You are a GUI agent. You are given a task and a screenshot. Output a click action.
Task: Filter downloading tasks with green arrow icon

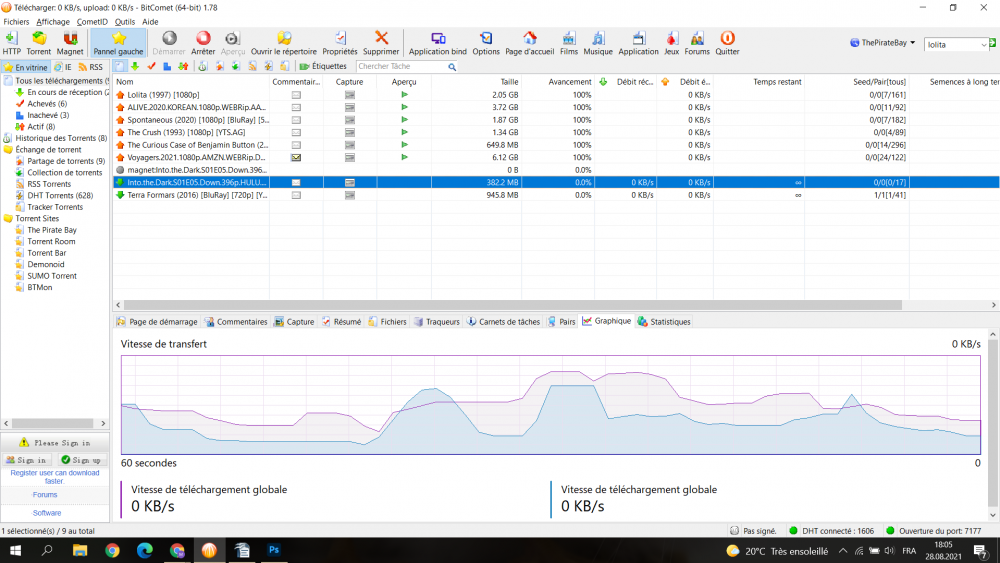click(135, 66)
